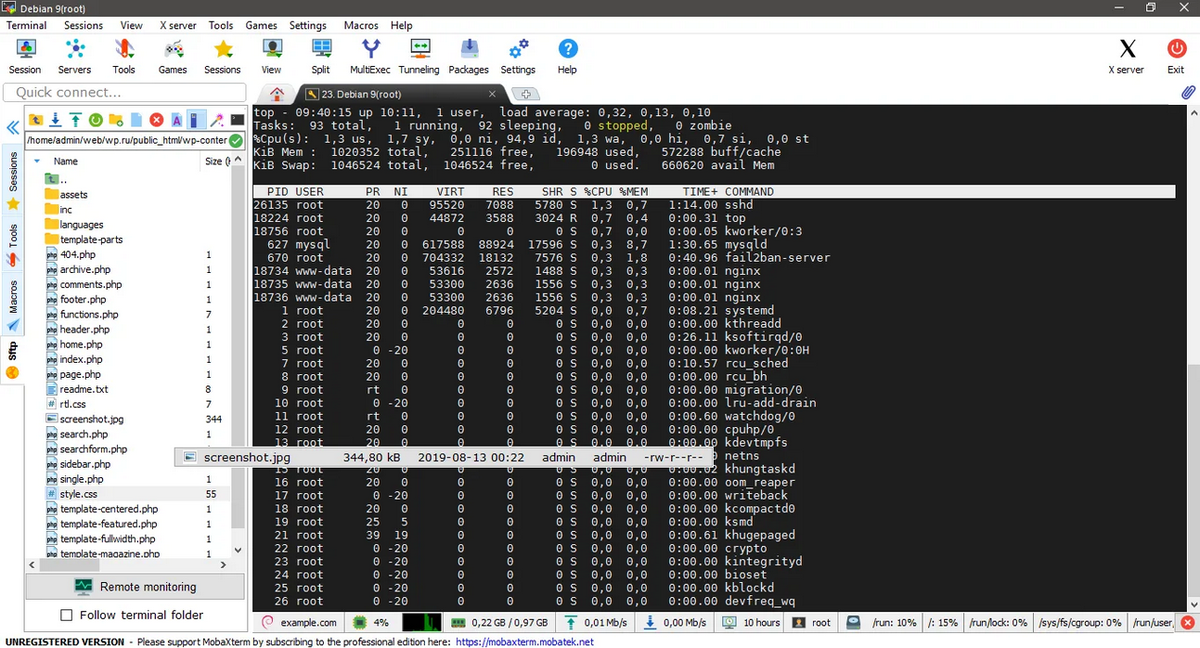Select the template-parts folder
The width and height of the screenshot is (1200, 648).
91,240
